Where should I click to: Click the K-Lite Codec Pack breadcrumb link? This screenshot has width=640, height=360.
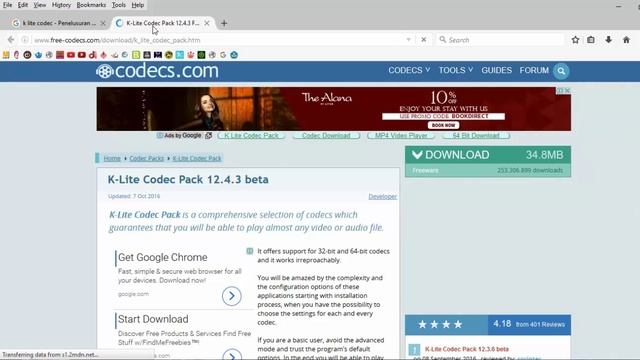197,158
